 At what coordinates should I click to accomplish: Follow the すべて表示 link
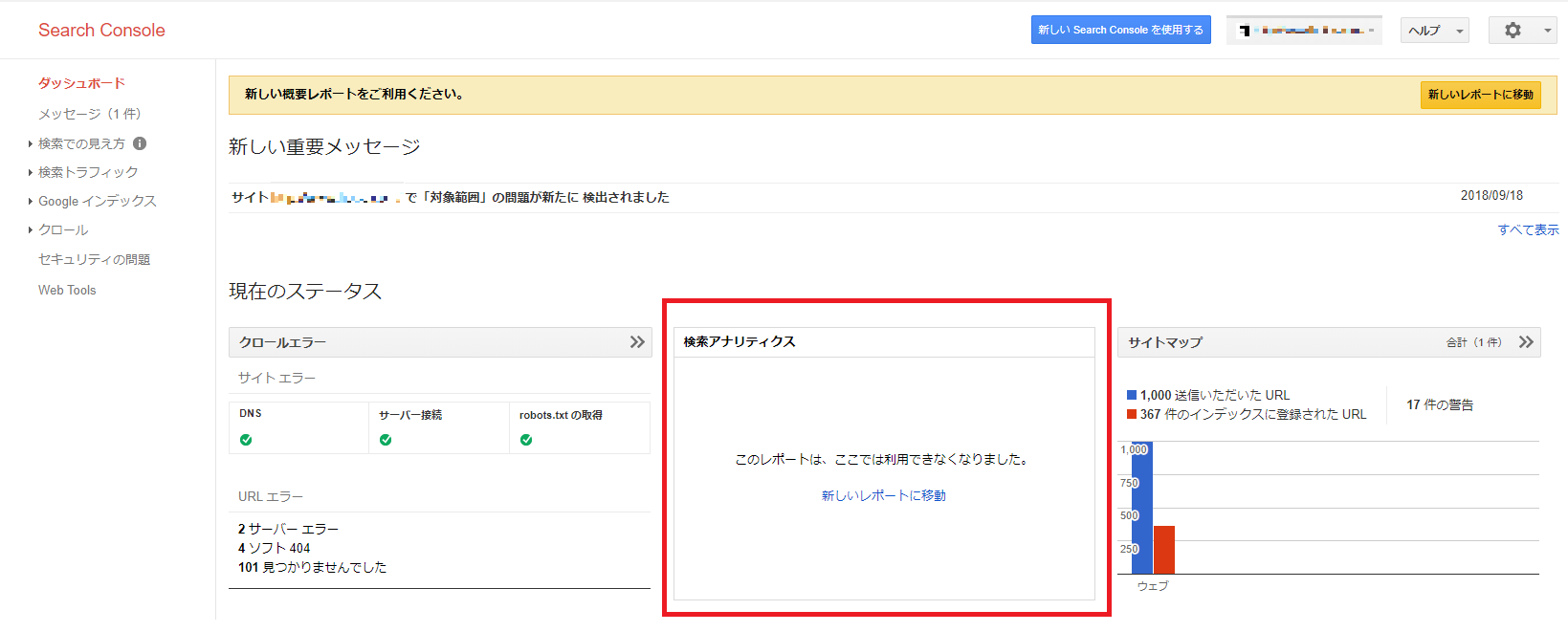pyautogui.click(x=1528, y=229)
